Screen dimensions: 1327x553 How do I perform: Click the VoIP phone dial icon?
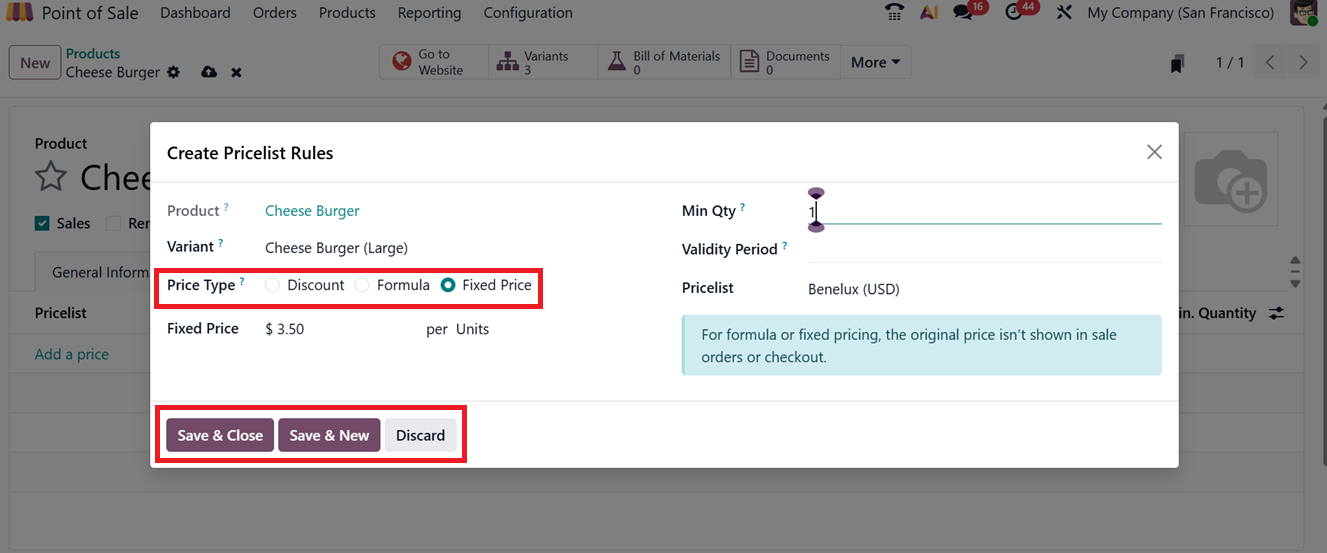(x=895, y=13)
